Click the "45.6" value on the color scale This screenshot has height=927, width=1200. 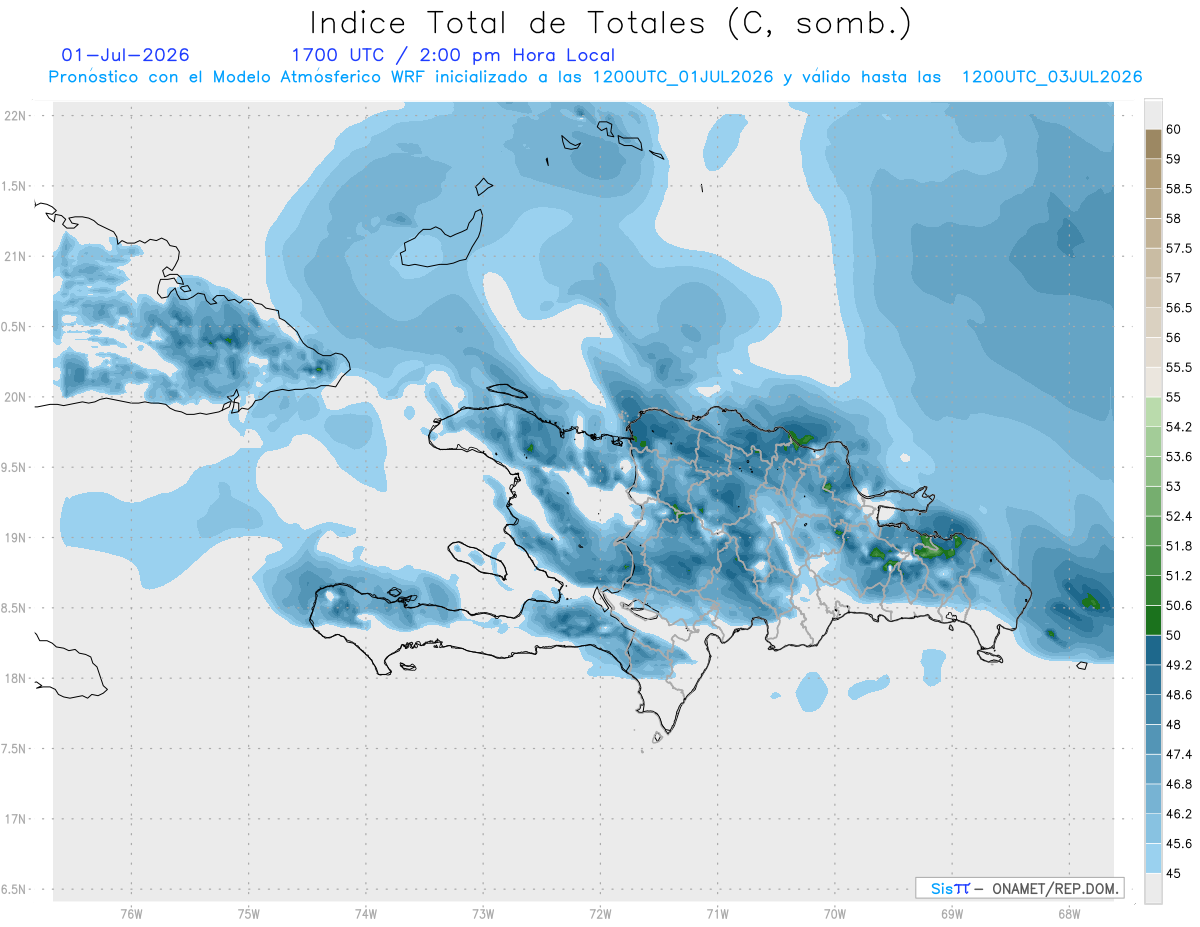(1178, 843)
